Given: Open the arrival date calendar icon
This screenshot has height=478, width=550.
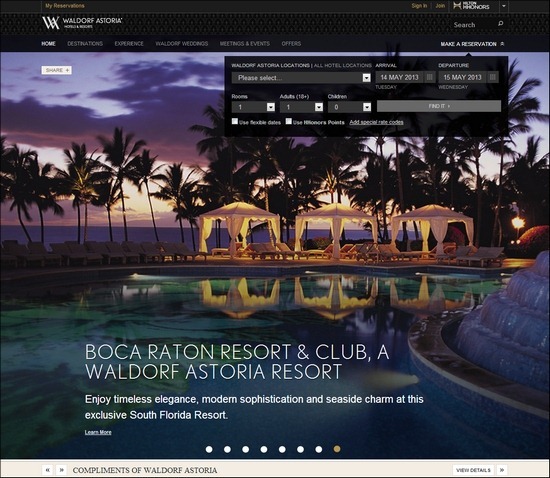Looking at the screenshot, I should click(429, 77).
